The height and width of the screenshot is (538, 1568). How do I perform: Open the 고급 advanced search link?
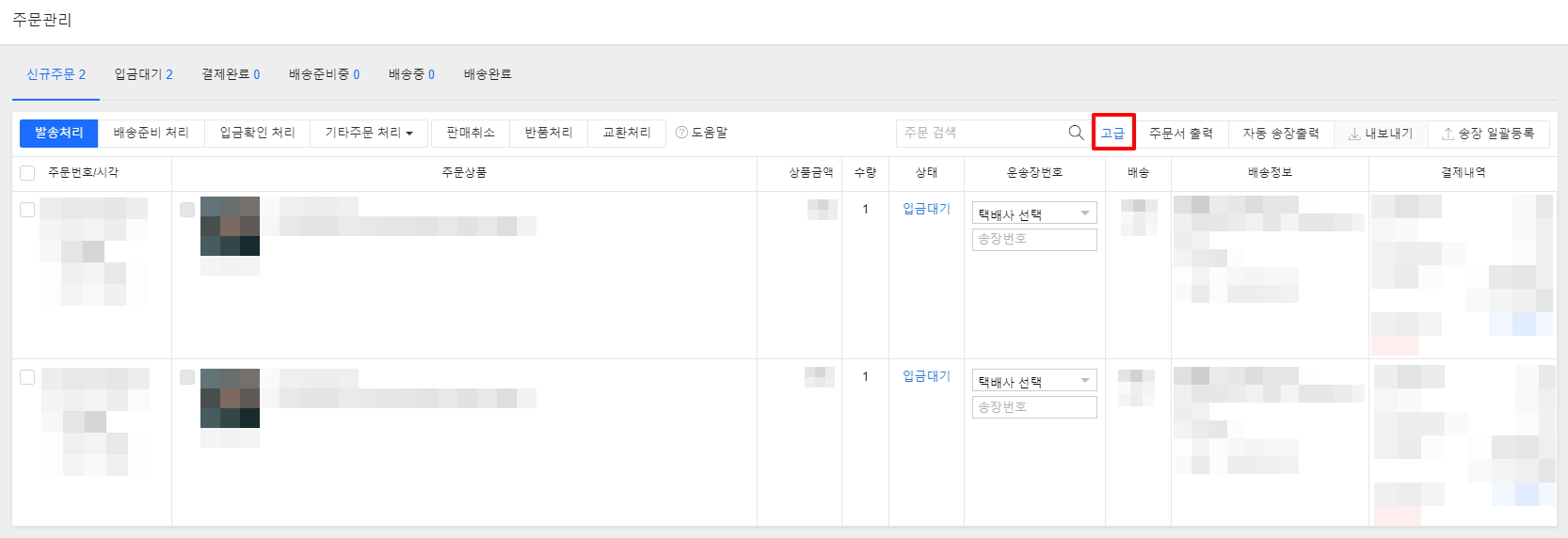coord(1112,133)
